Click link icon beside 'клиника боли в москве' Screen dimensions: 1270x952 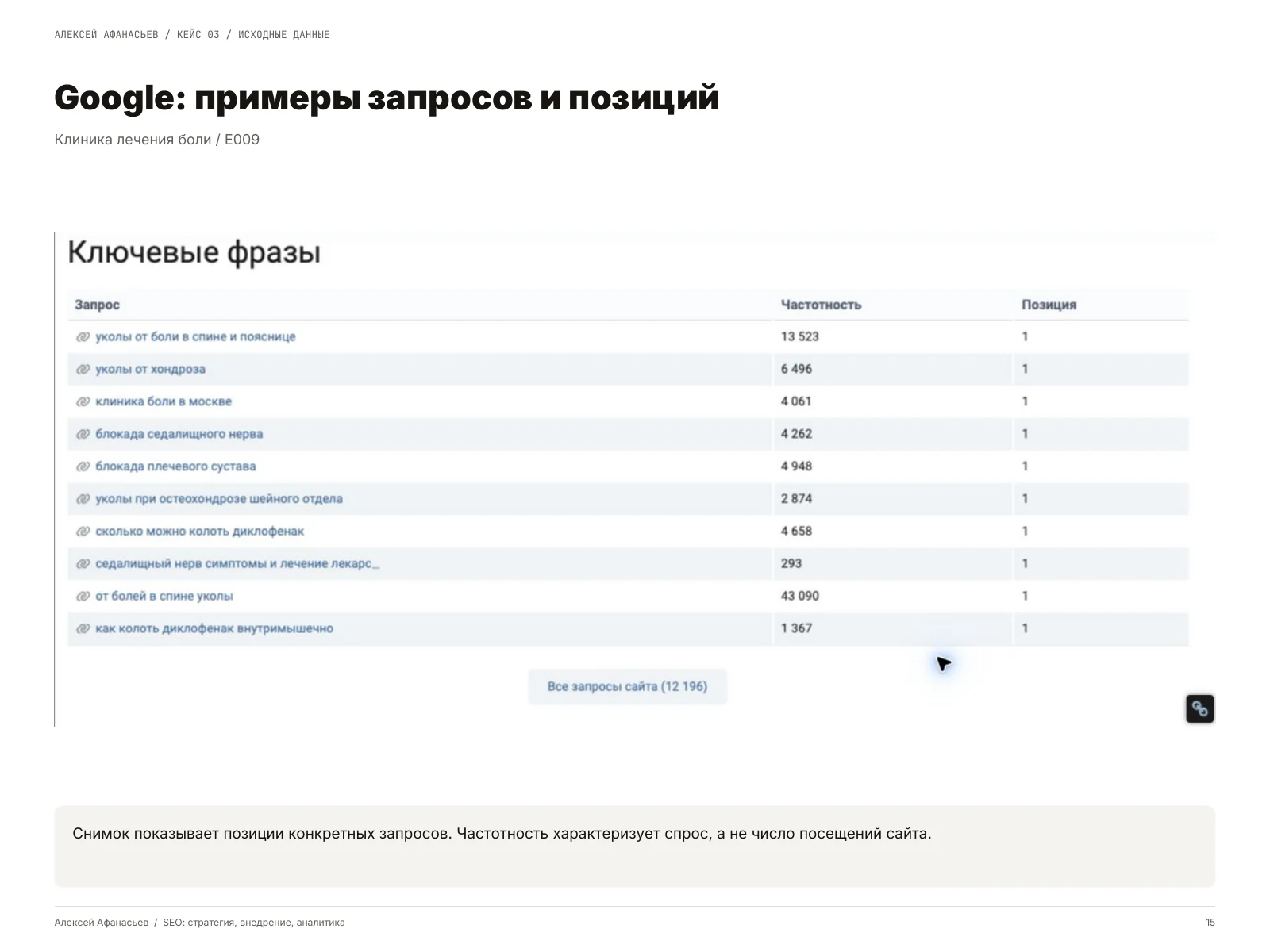[83, 401]
